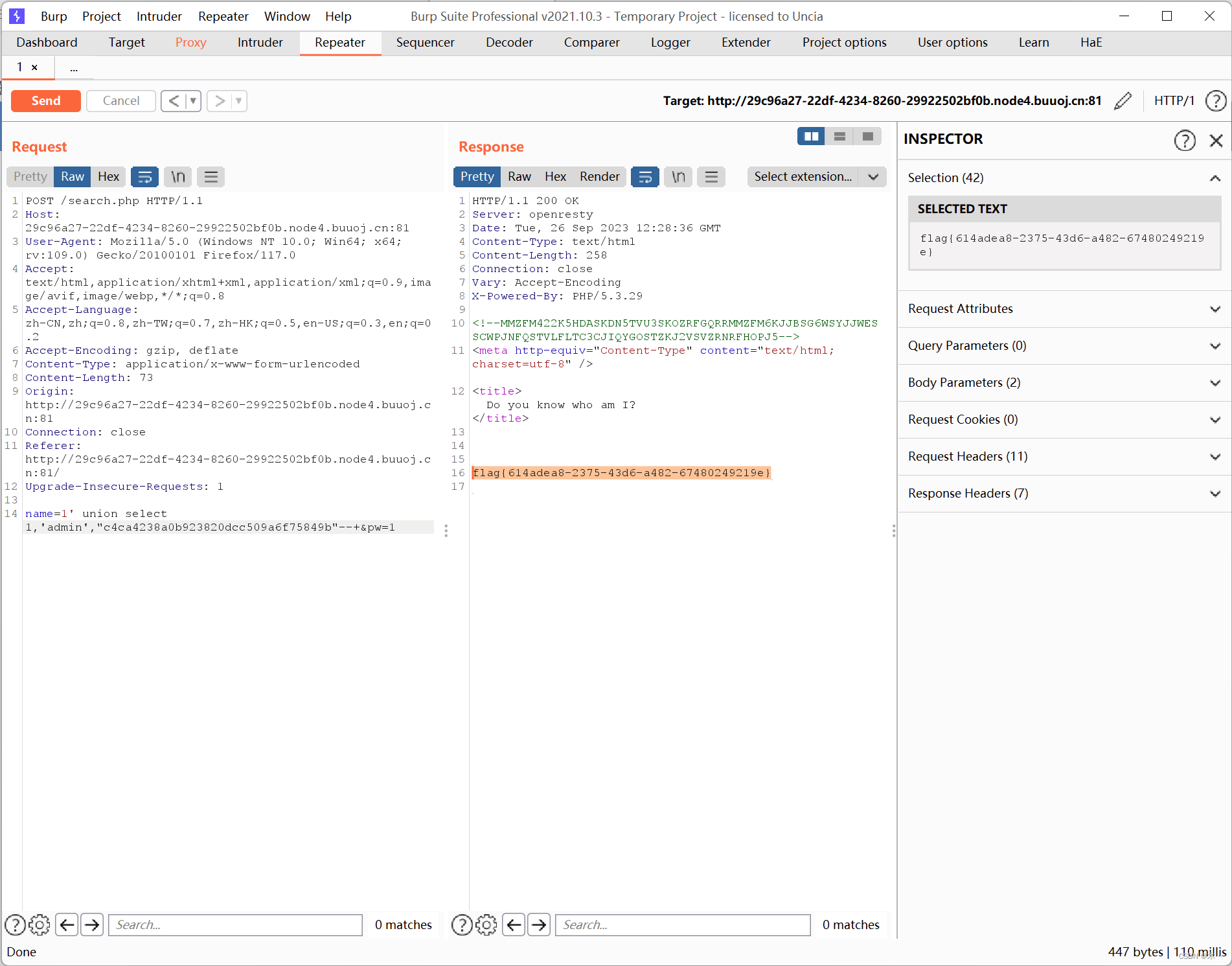
Task: Switch to top-bottom layout view
Action: click(x=839, y=137)
